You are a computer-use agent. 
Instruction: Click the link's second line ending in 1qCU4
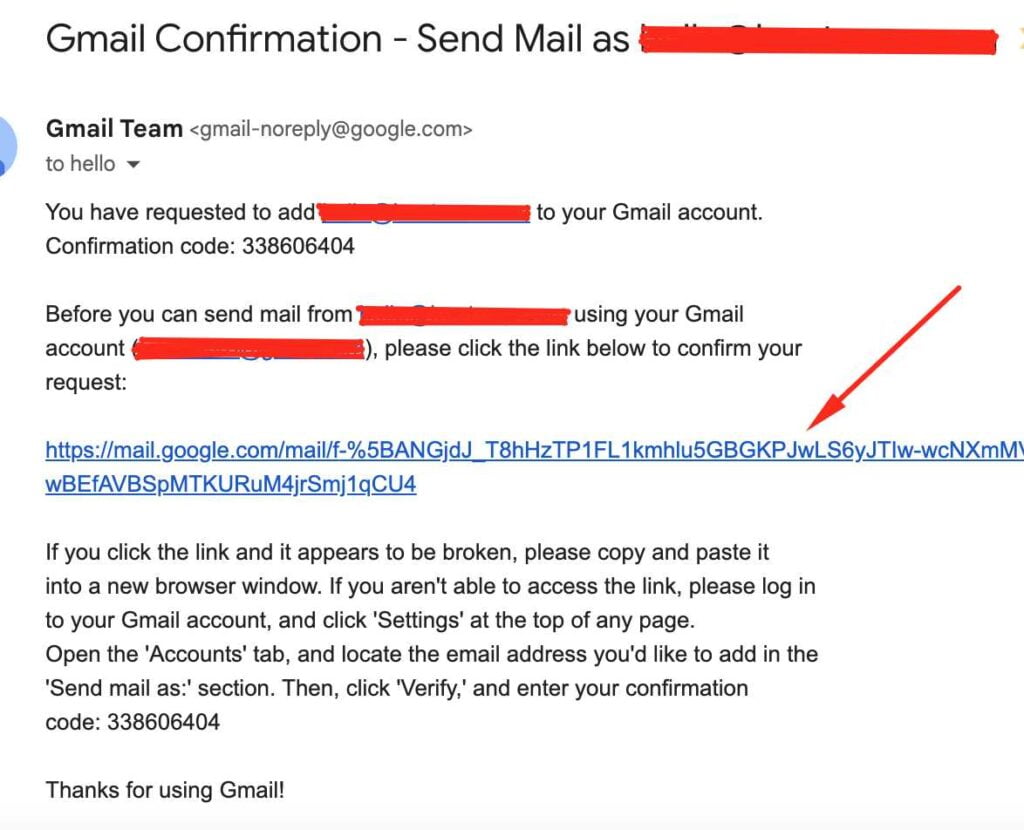point(231,485)
